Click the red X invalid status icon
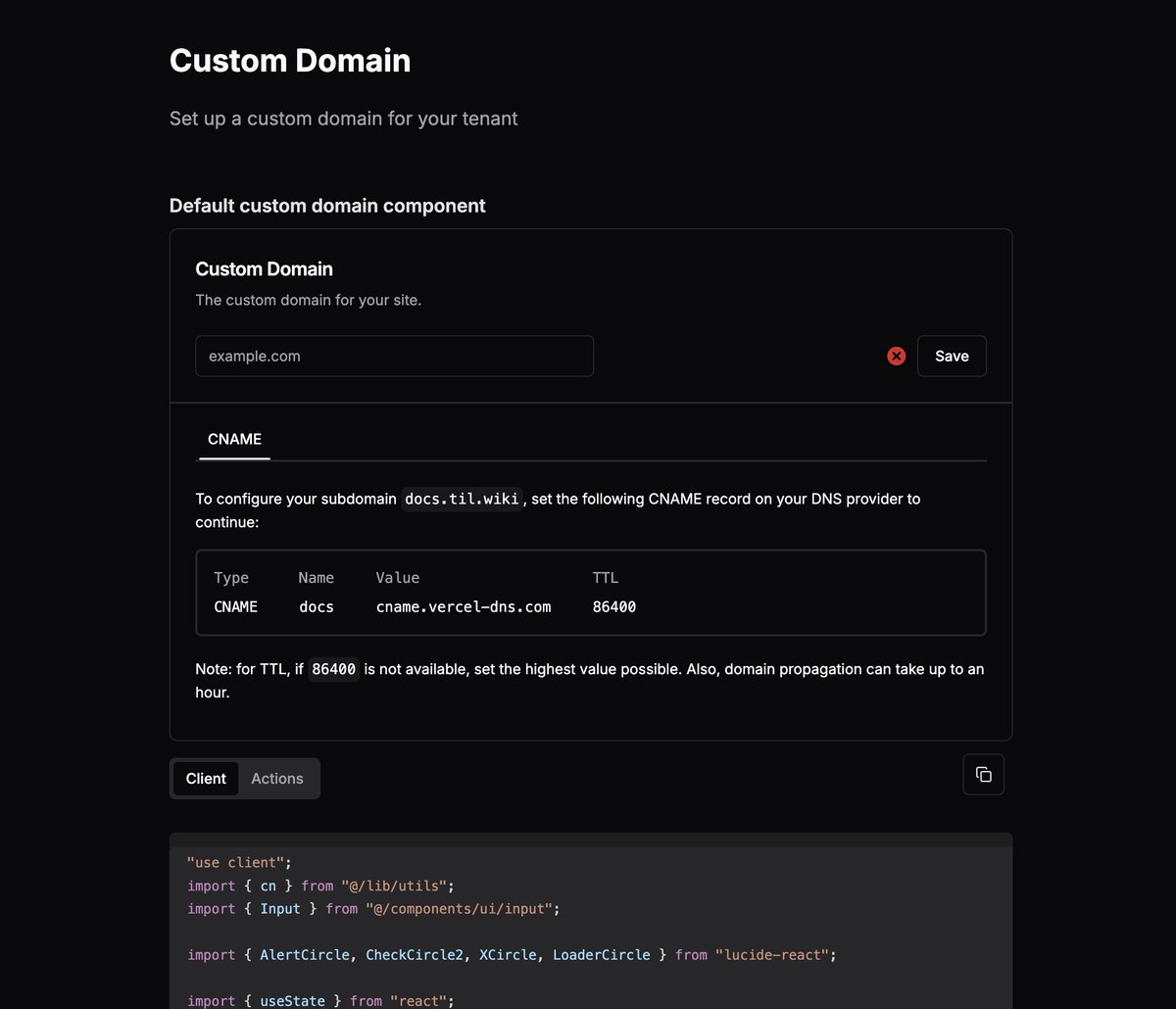The image size is (1176, 1009). [x=896, y=357]
